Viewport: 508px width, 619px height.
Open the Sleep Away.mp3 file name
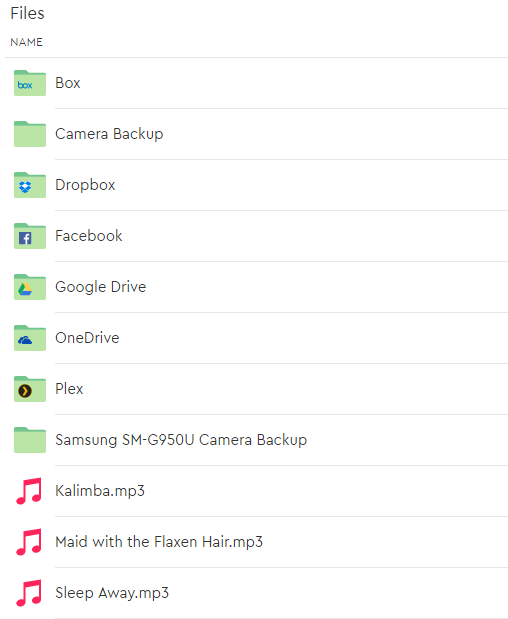(112, 593)
